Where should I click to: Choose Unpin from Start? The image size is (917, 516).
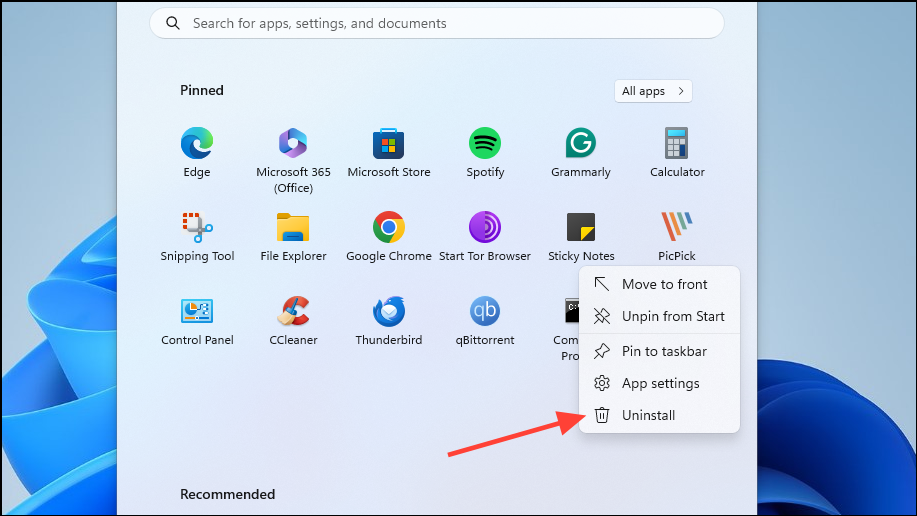point(659,317)
